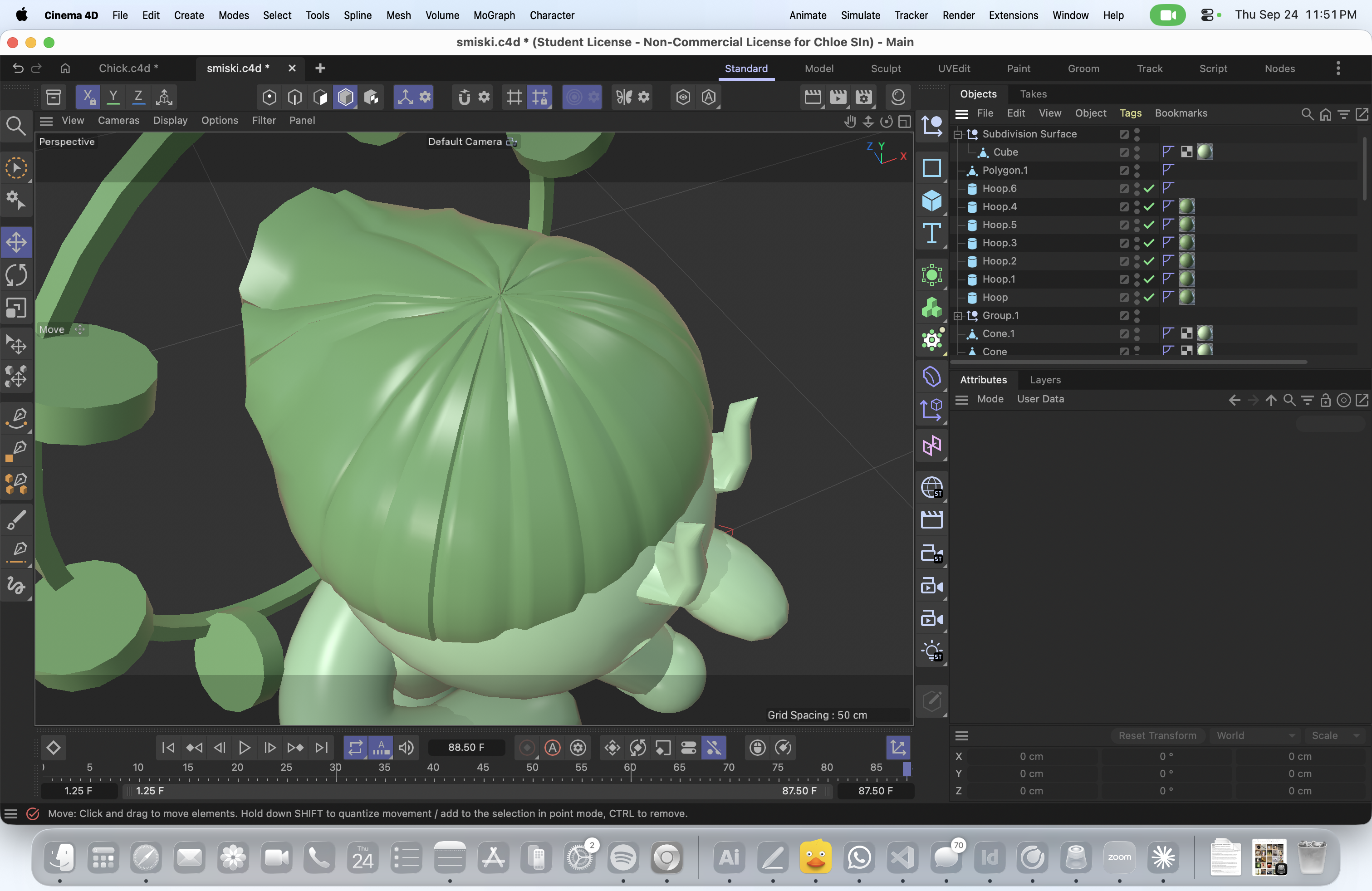The width and height of the screenshot is (1372, 891).
Task: Click the Light object icon
Action: (x=931, y=651)
